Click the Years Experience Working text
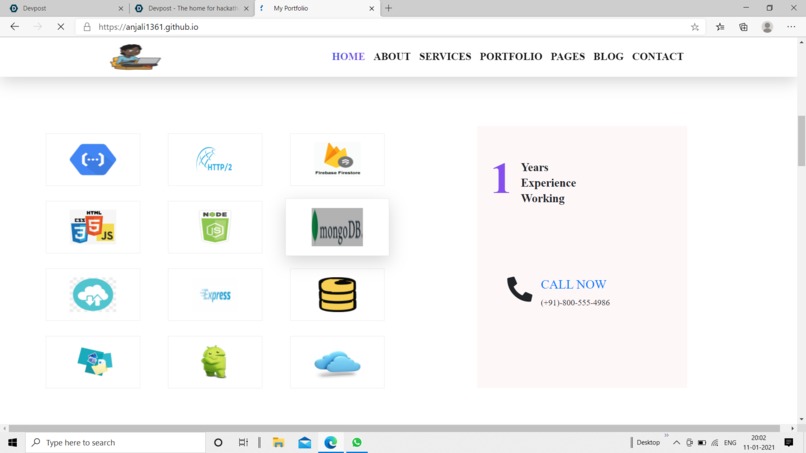 [x=548, y=183]
